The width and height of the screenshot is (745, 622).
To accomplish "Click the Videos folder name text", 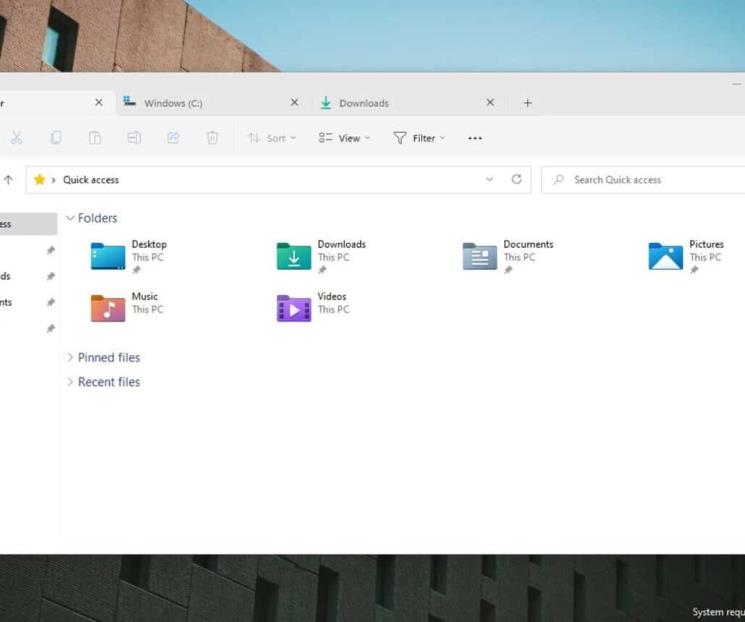I will [332, 297].
